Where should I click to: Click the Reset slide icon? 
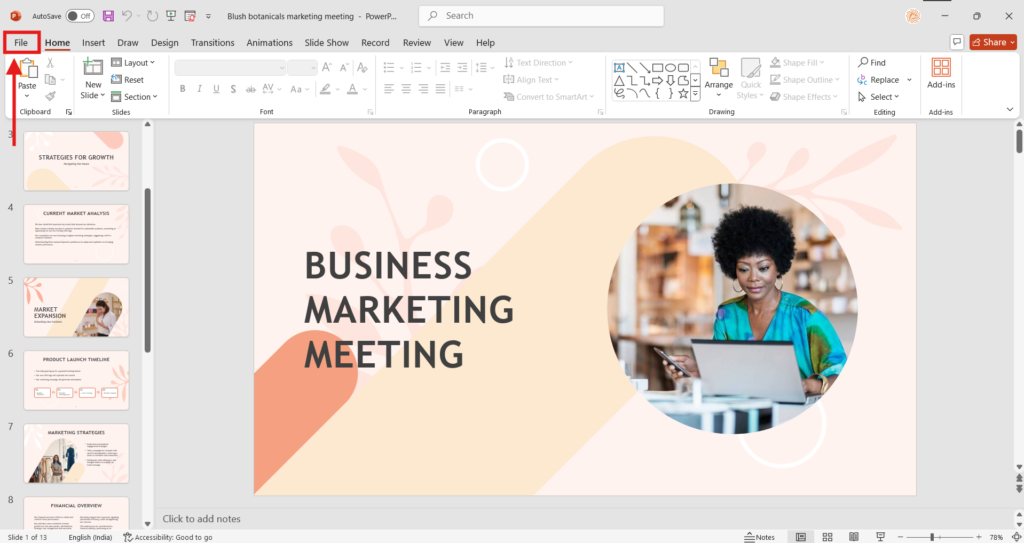127,80
